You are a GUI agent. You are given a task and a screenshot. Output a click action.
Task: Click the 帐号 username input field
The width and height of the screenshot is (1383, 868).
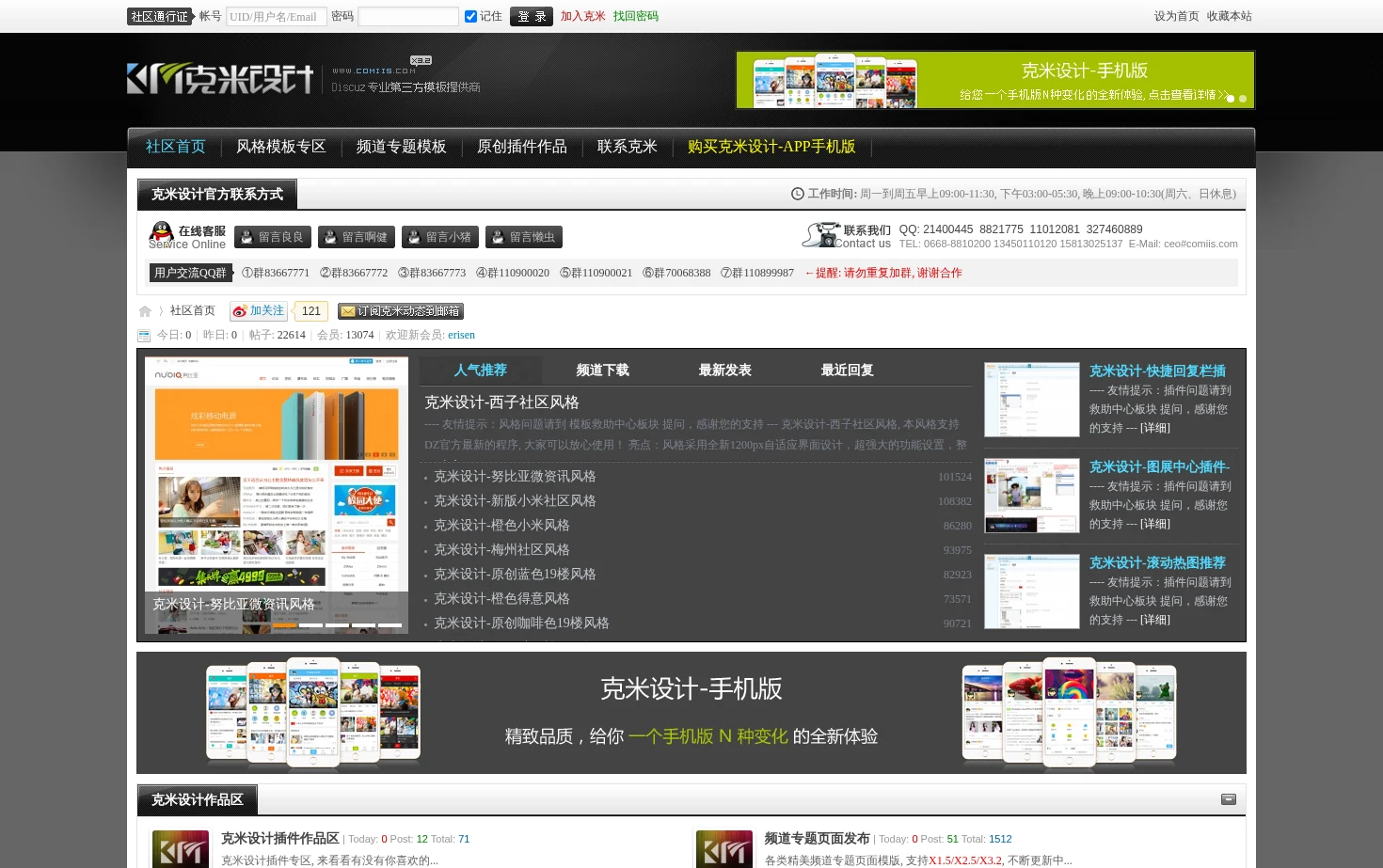tap(277, 17)
